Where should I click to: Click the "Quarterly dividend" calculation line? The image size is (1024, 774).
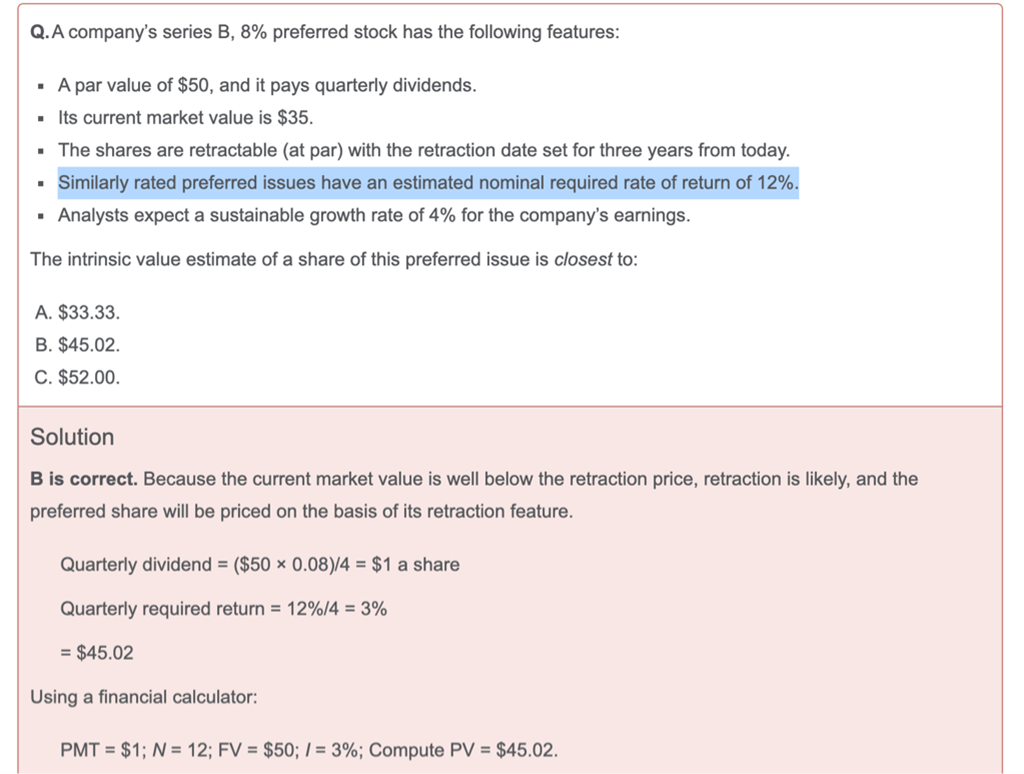coord(260,565)
